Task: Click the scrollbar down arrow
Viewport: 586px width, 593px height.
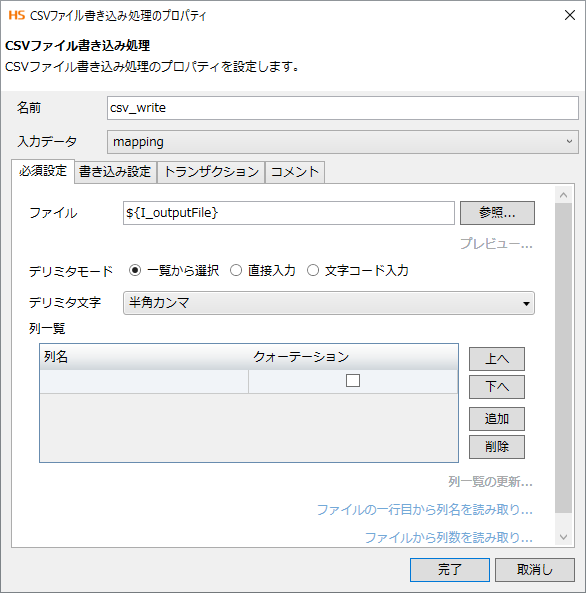Action: tap(563, 537)
